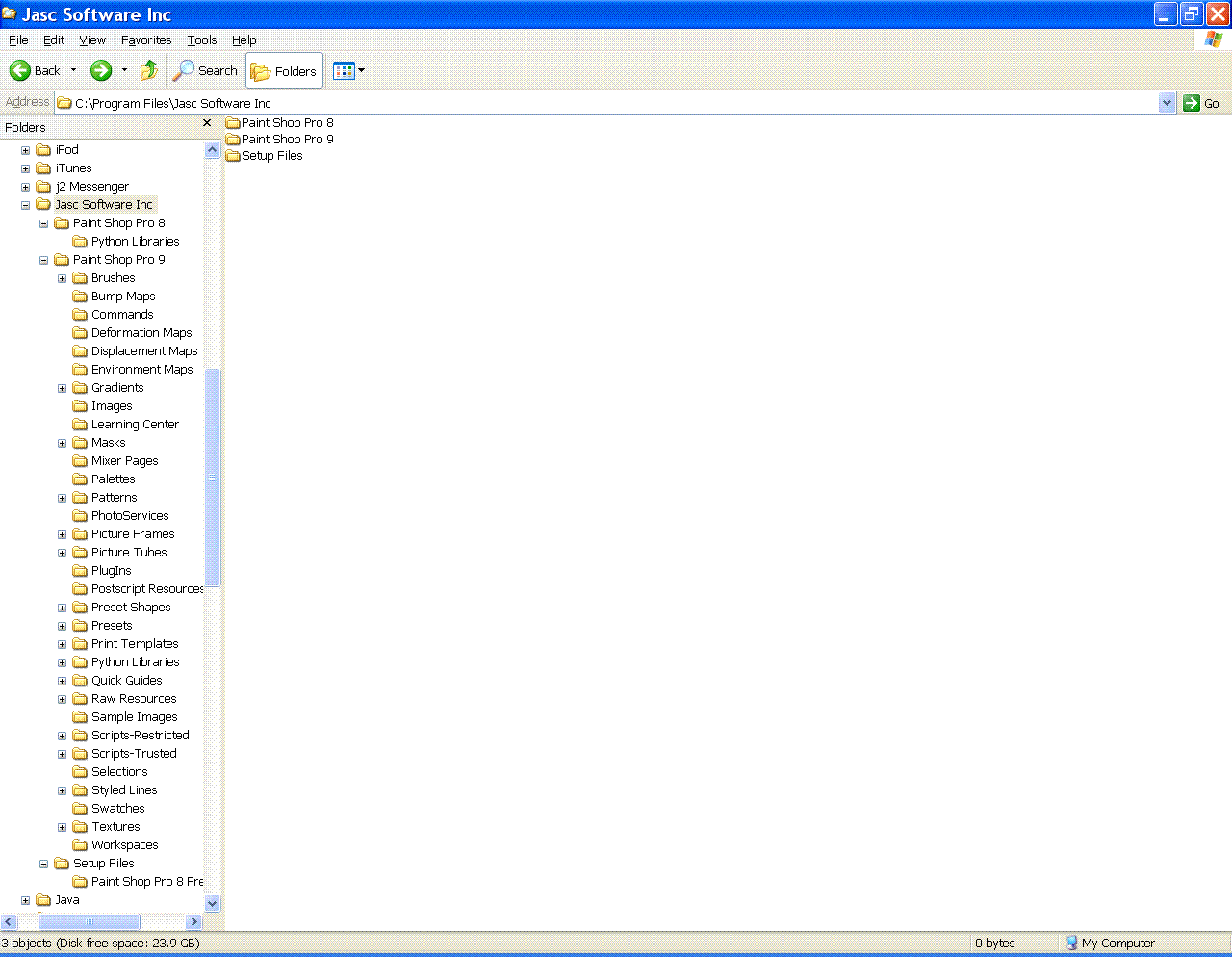
Task: Select Setup Files folder icon in file list
Action: [x=232, y=156]
